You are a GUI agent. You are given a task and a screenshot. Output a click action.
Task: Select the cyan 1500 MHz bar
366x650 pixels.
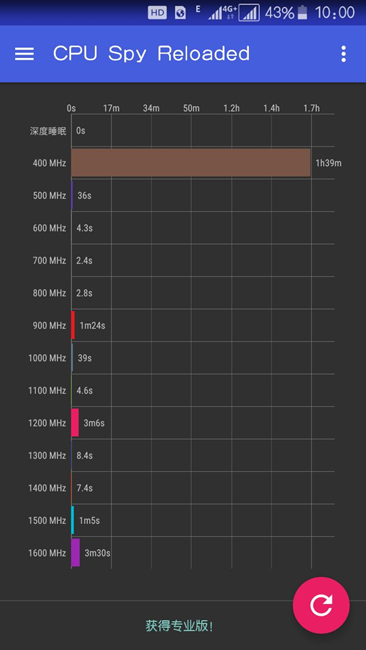click(x=73, y=520)
